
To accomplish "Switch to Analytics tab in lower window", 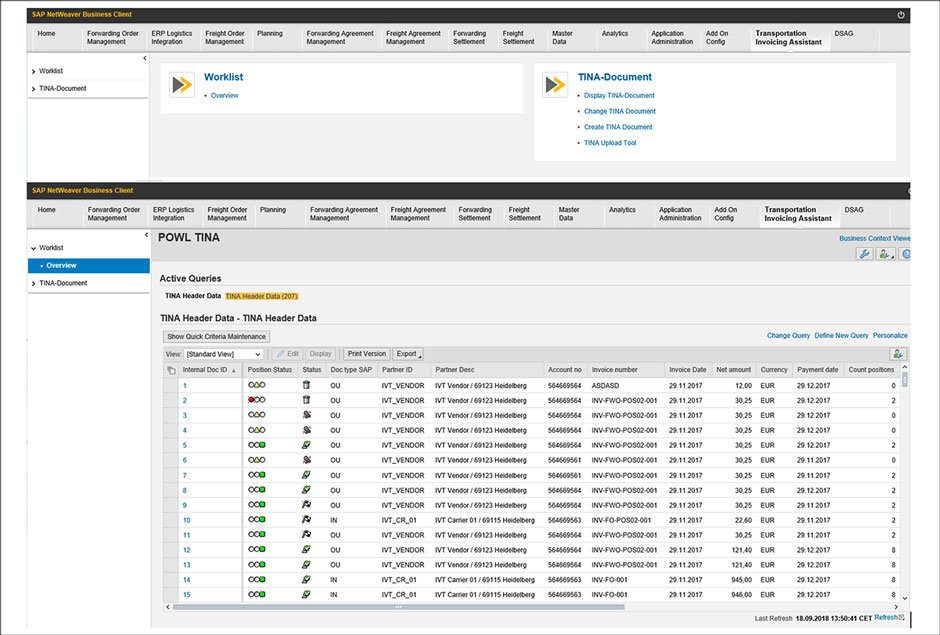I will point(622,210).
